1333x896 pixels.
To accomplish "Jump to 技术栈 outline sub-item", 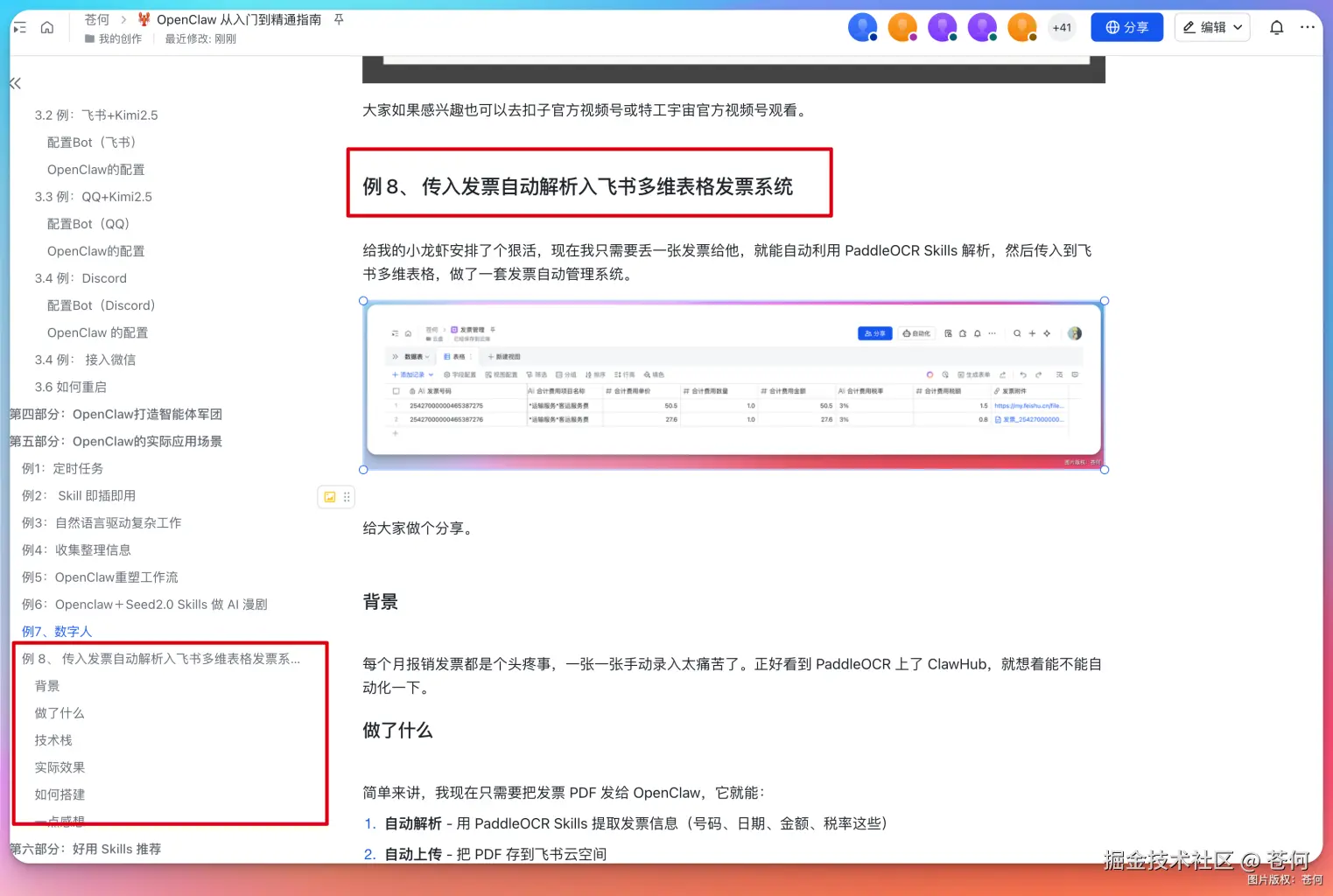I will pos(53,740).
